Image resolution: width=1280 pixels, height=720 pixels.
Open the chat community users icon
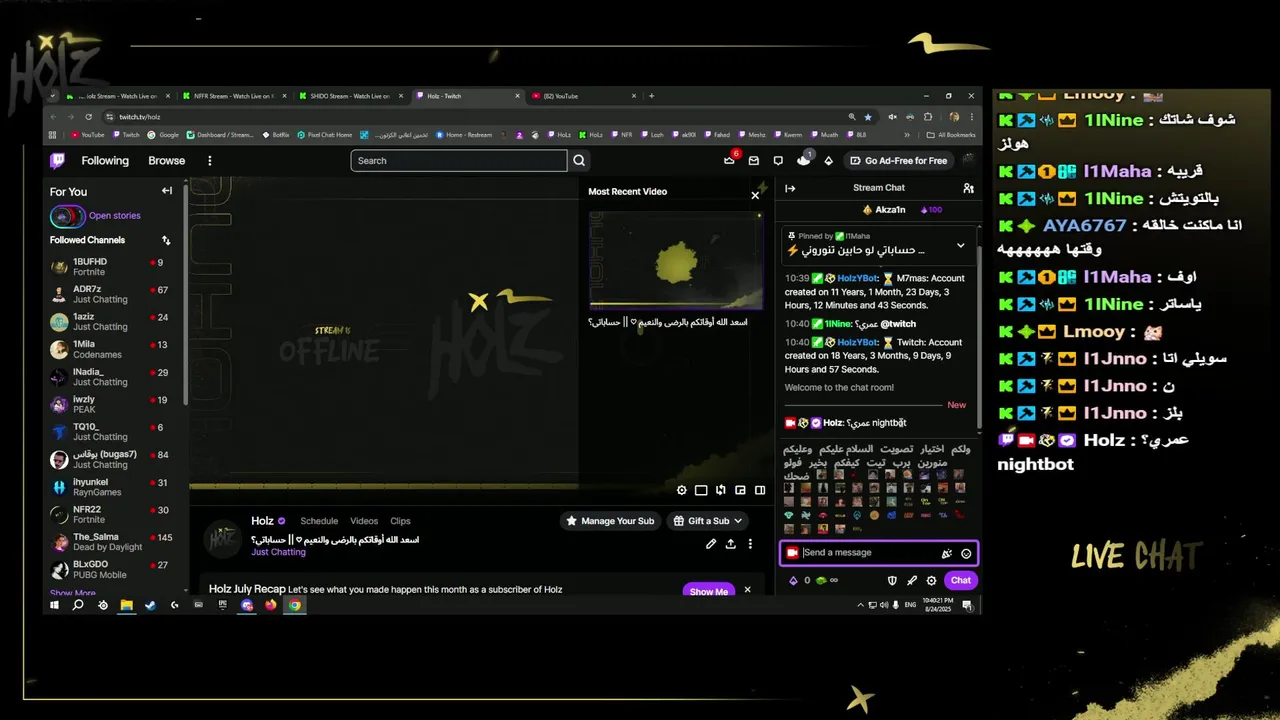click(968, 188)
